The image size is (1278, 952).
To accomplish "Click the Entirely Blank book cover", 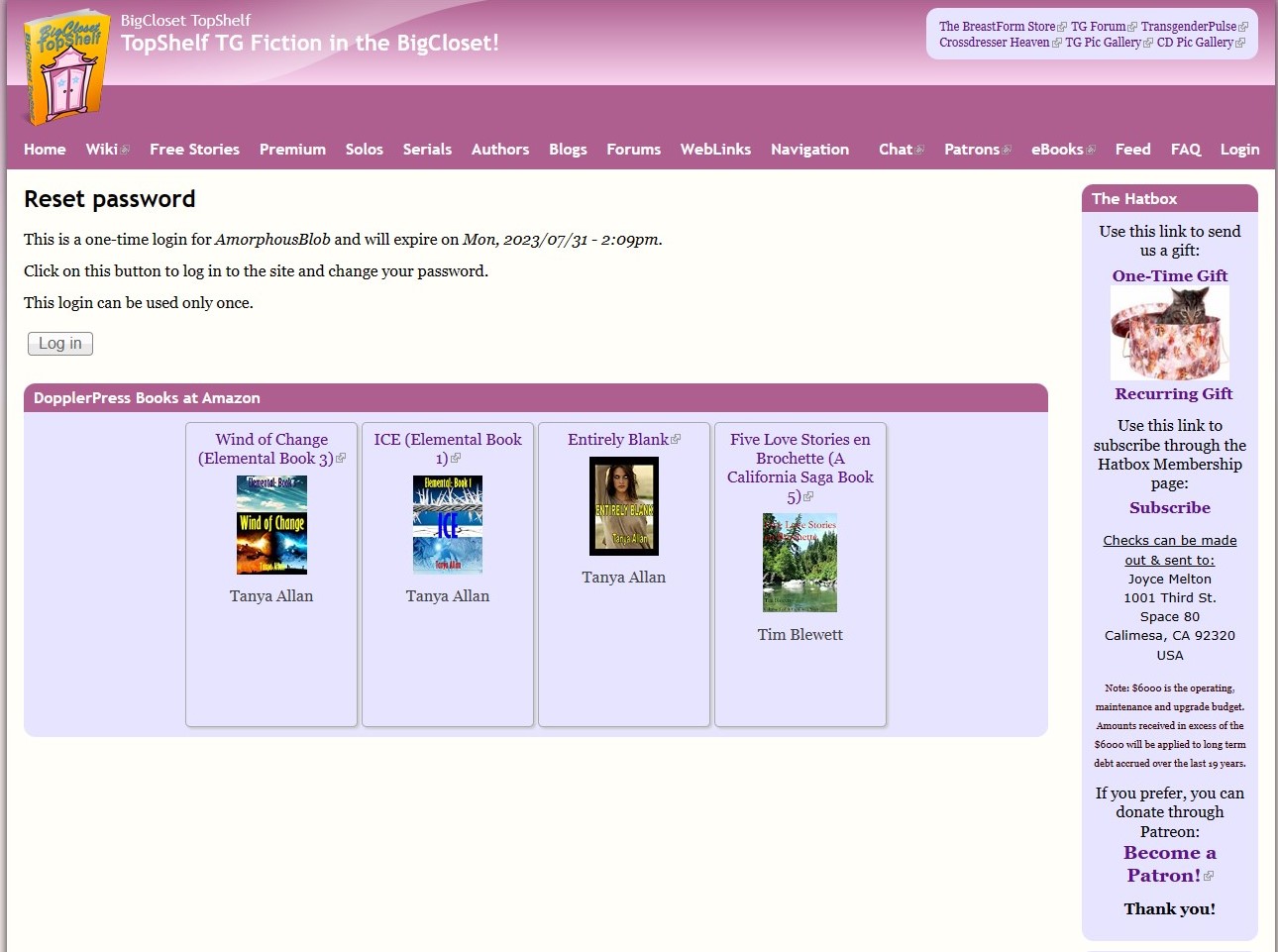I will [x=624, y=506].
